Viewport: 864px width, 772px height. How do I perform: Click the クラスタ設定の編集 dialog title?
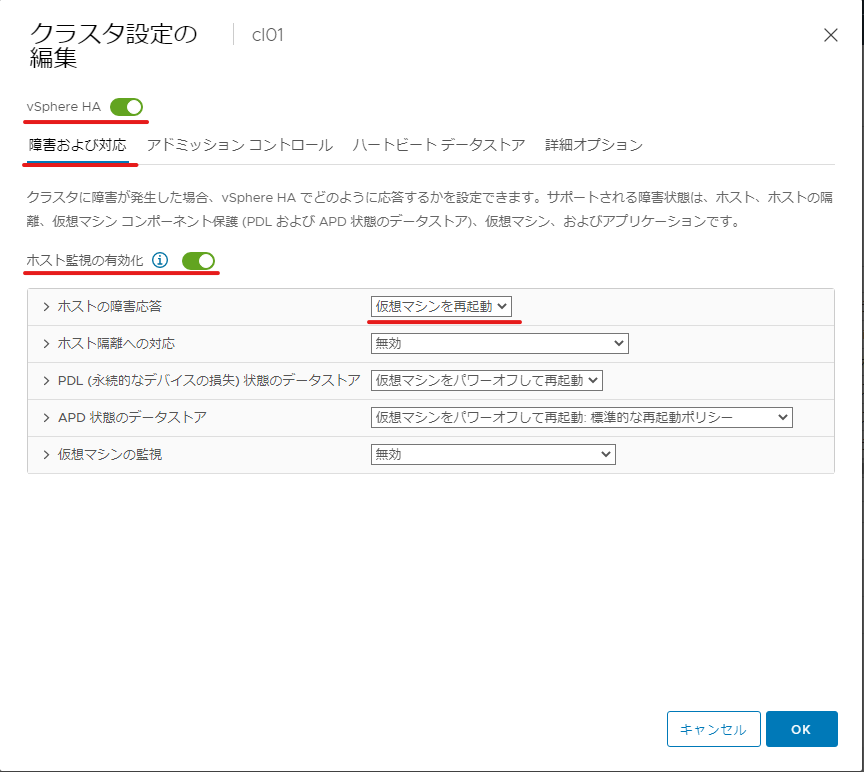[x=113, y=46]
